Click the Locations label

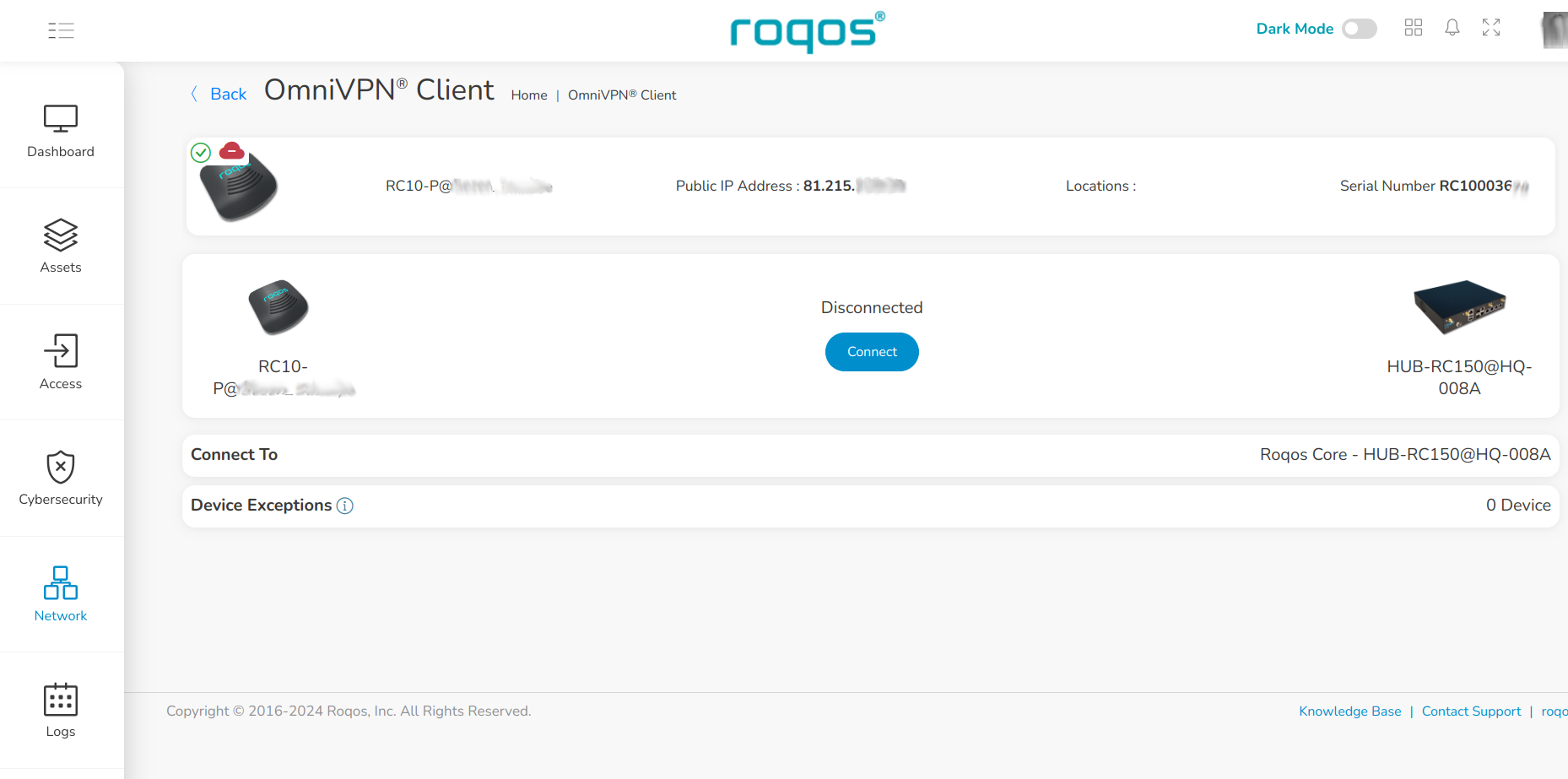pos(1100,186)
